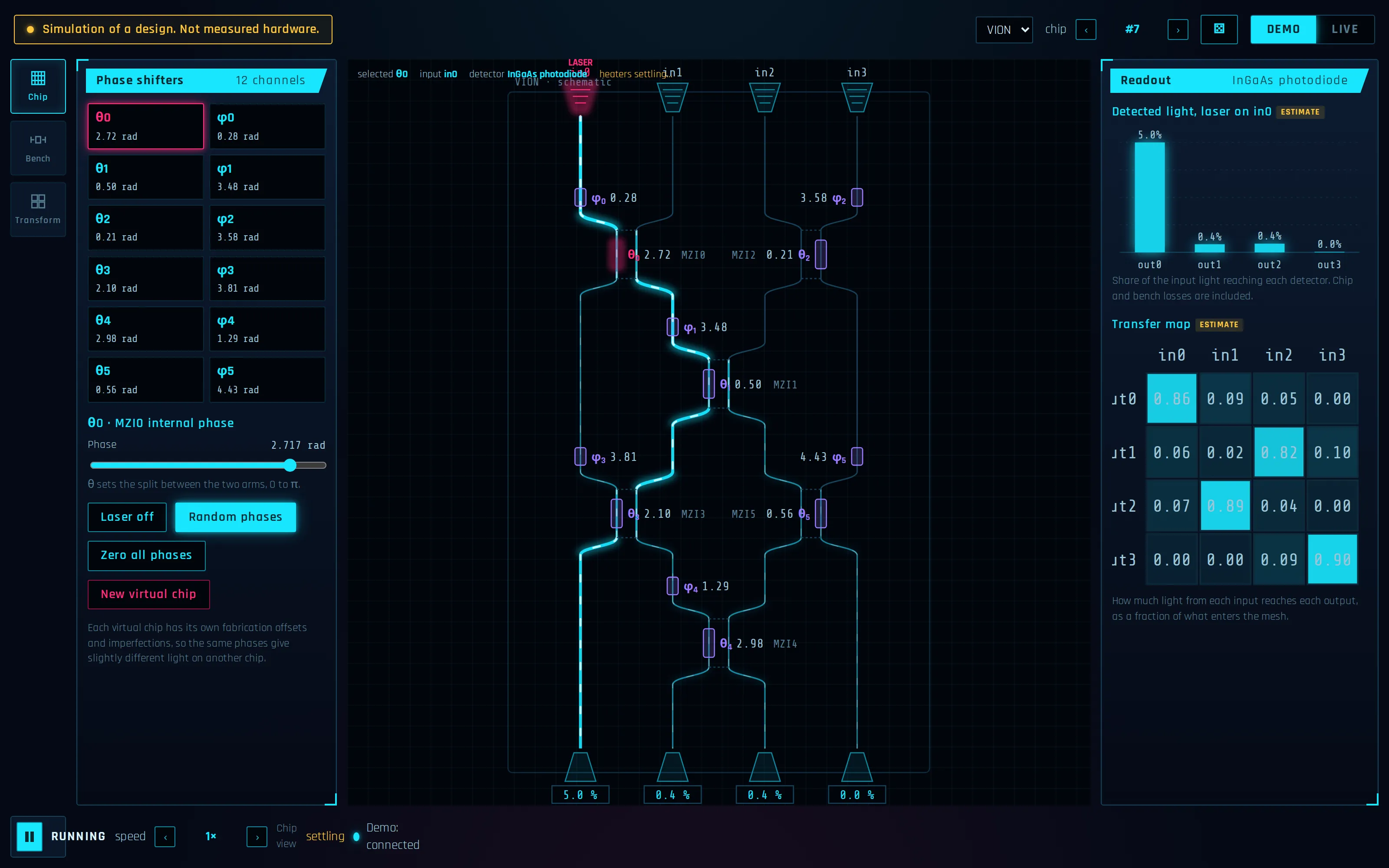The height and width of the screenshot is (868, 1389).
Task: Select the θ3 2.10 rad channel
Action: click(x=146, y=279)
